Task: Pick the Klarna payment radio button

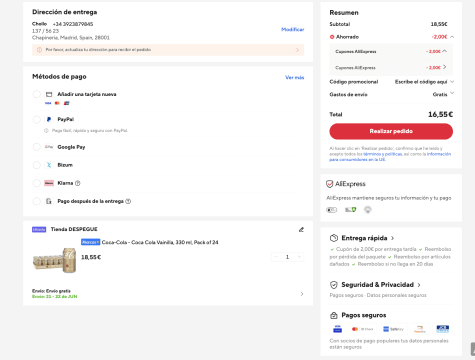Action: pos(37,183)
